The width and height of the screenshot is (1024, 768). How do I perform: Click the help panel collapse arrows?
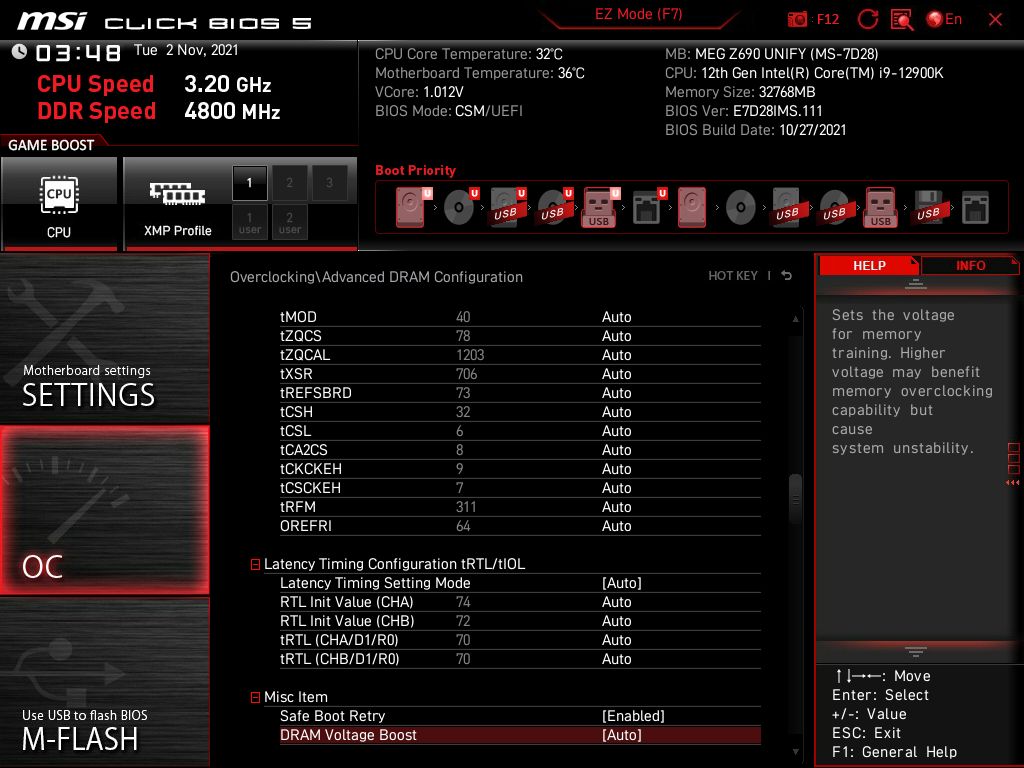coord(1012,483)
